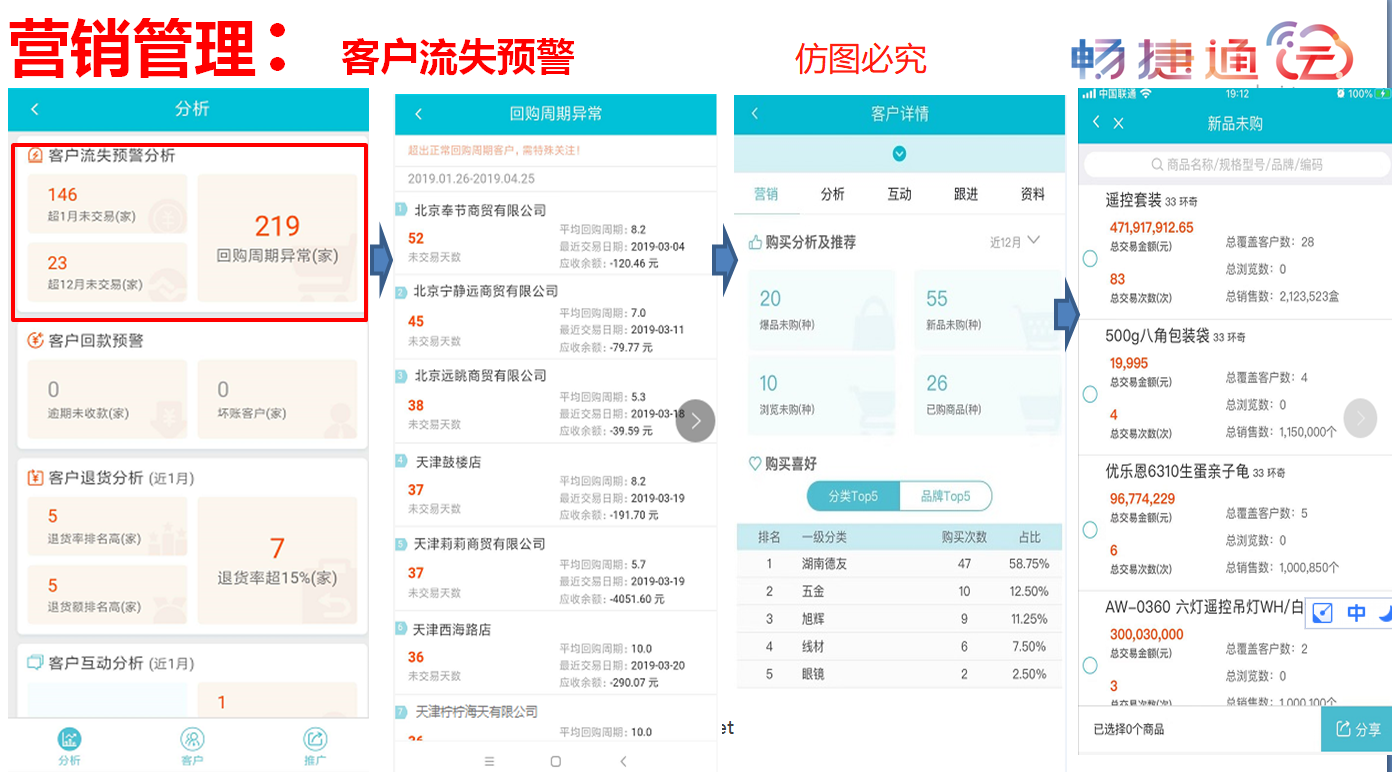Switch to the 品牌Top5 toggle

point(945,496)
